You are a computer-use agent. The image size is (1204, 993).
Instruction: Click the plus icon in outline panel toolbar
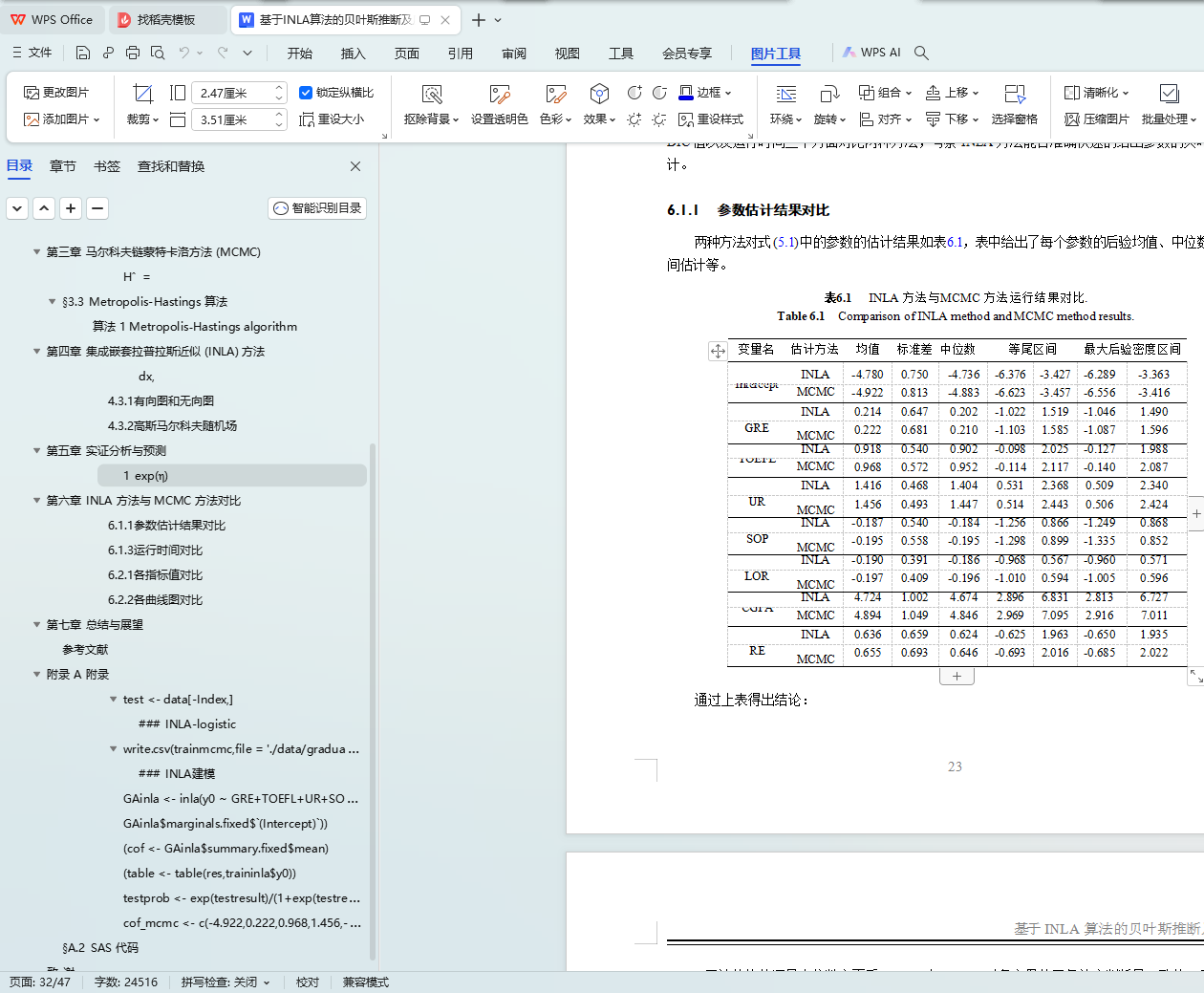pyautogui.click(x=71, y=207)
